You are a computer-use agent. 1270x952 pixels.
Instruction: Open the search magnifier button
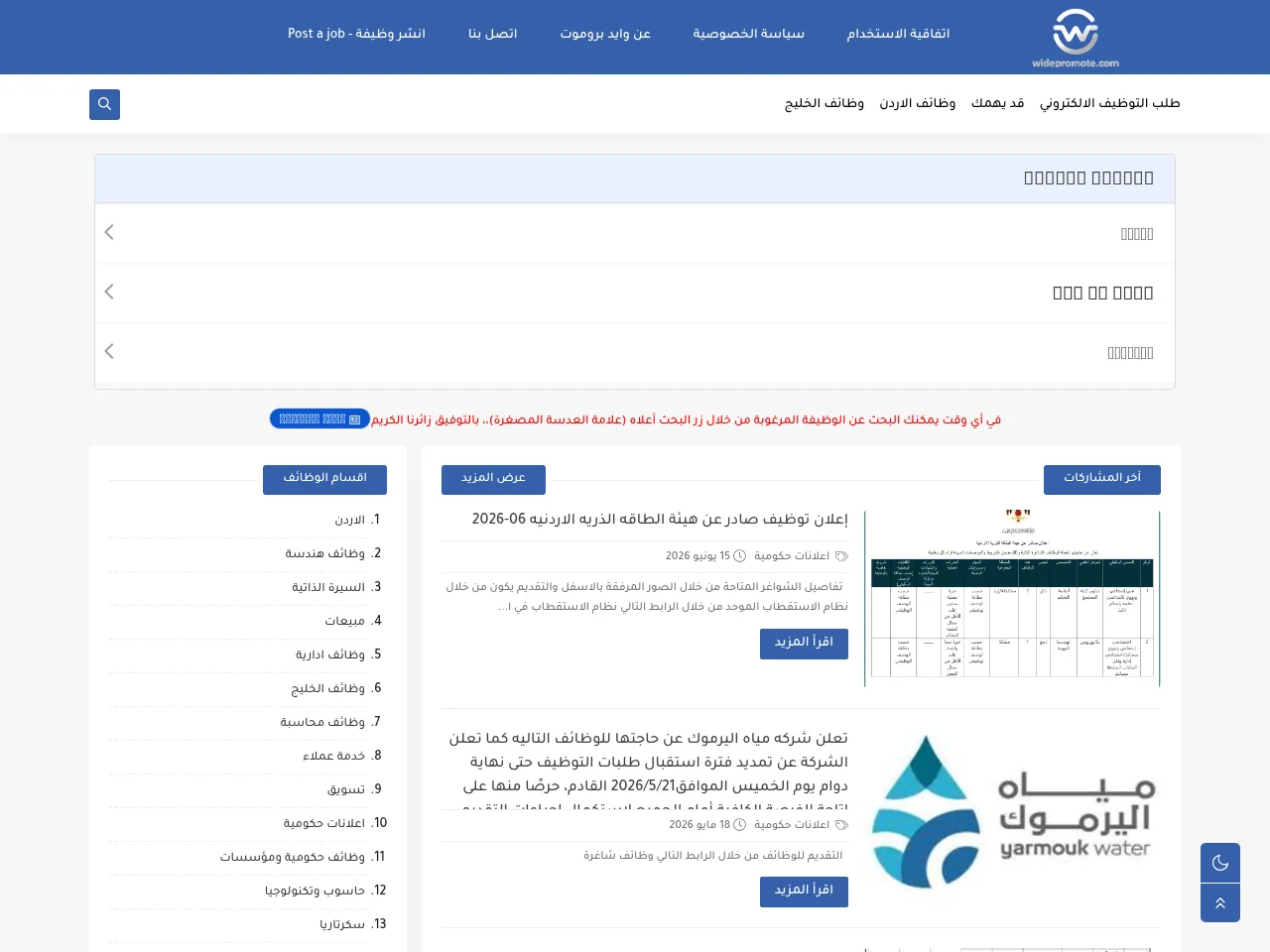(x=104, y=104)
